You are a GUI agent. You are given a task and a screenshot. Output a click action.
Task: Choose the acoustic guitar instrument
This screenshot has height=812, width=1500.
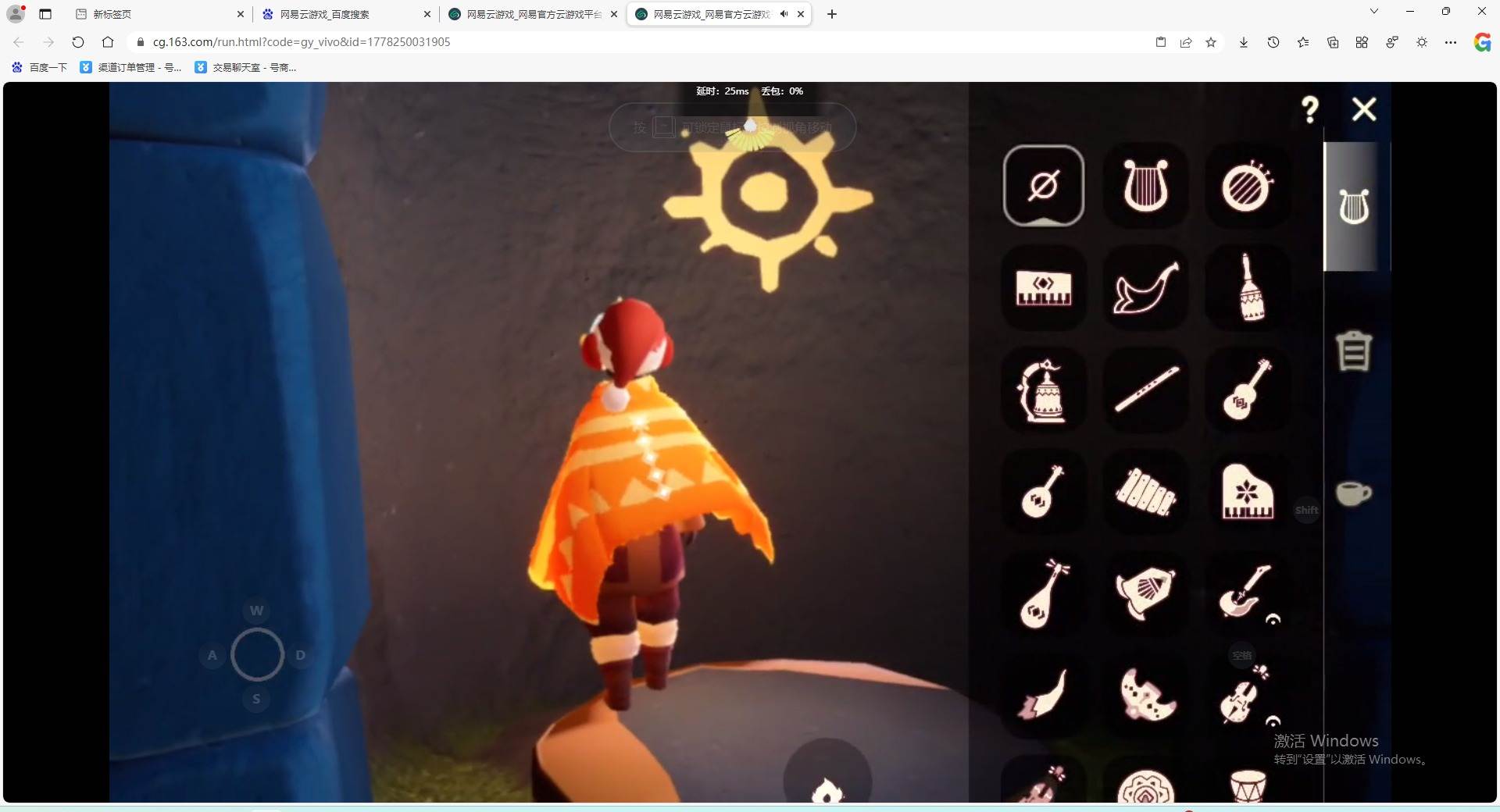(1247, 390)
